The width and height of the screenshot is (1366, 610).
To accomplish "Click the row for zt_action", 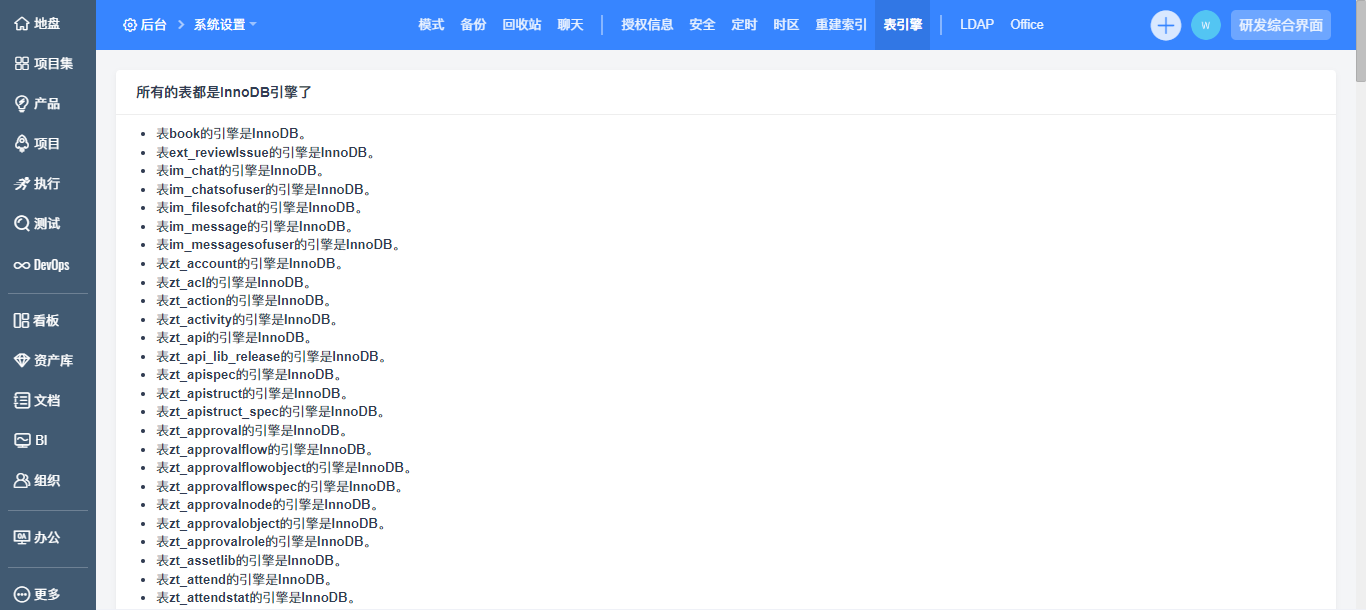I will pos(244,300).
